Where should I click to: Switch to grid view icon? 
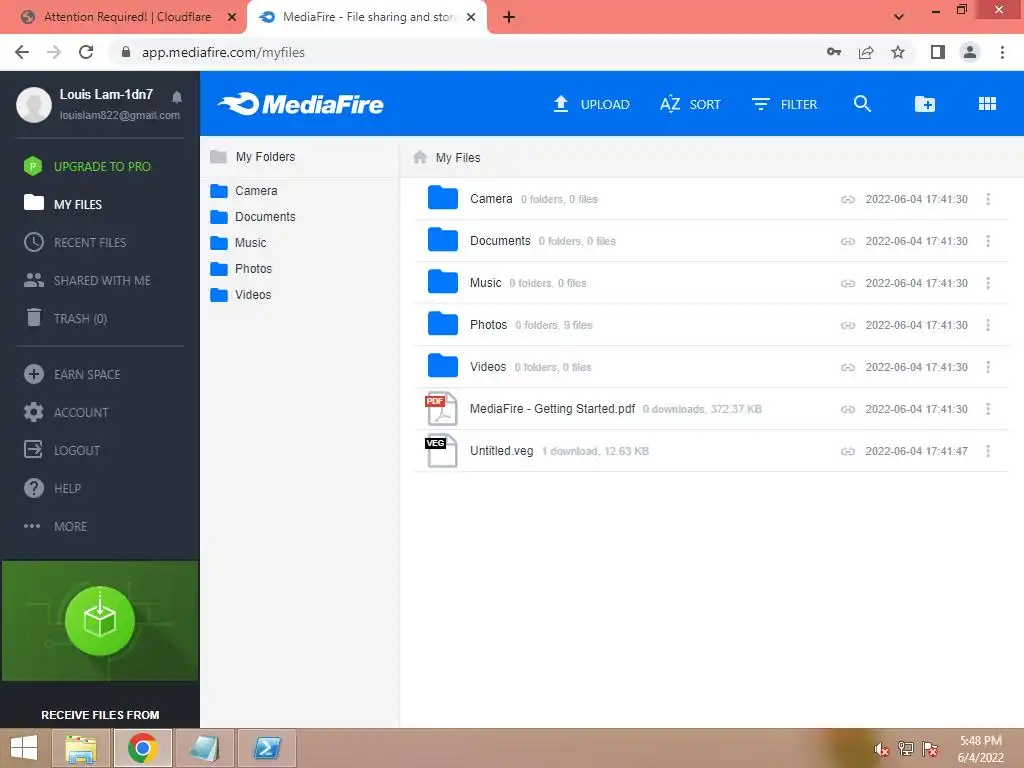point(987,104)
